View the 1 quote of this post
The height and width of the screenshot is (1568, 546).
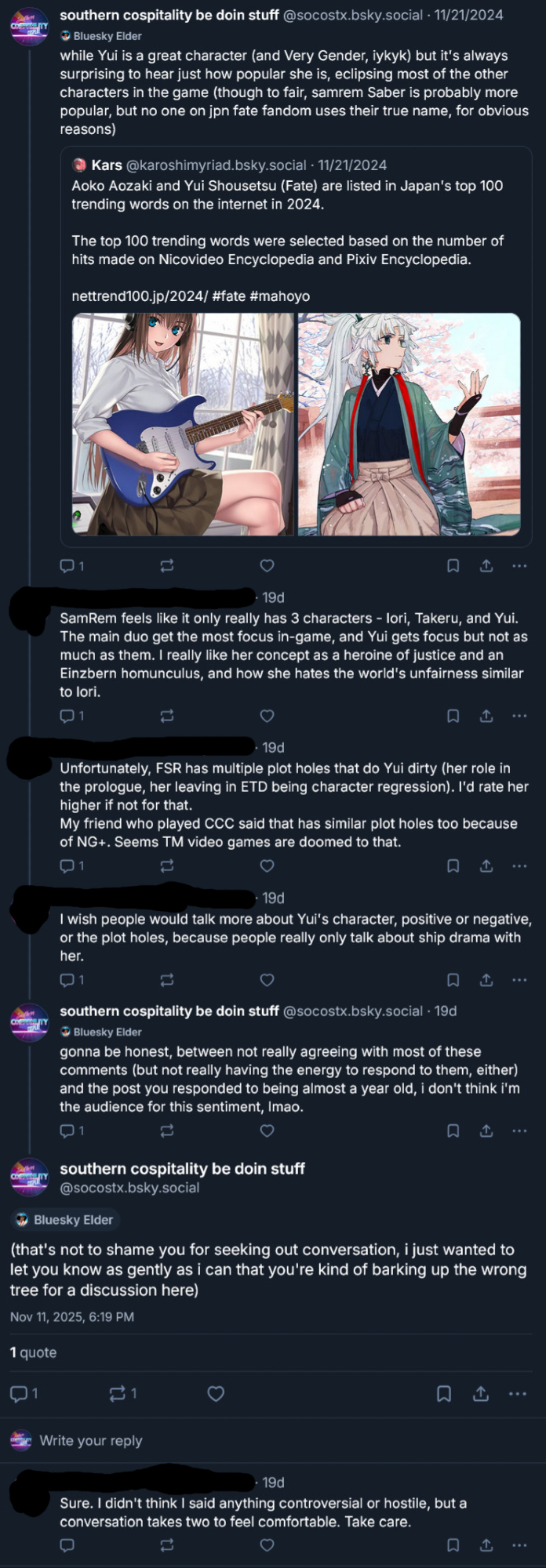pos(33,1352)
